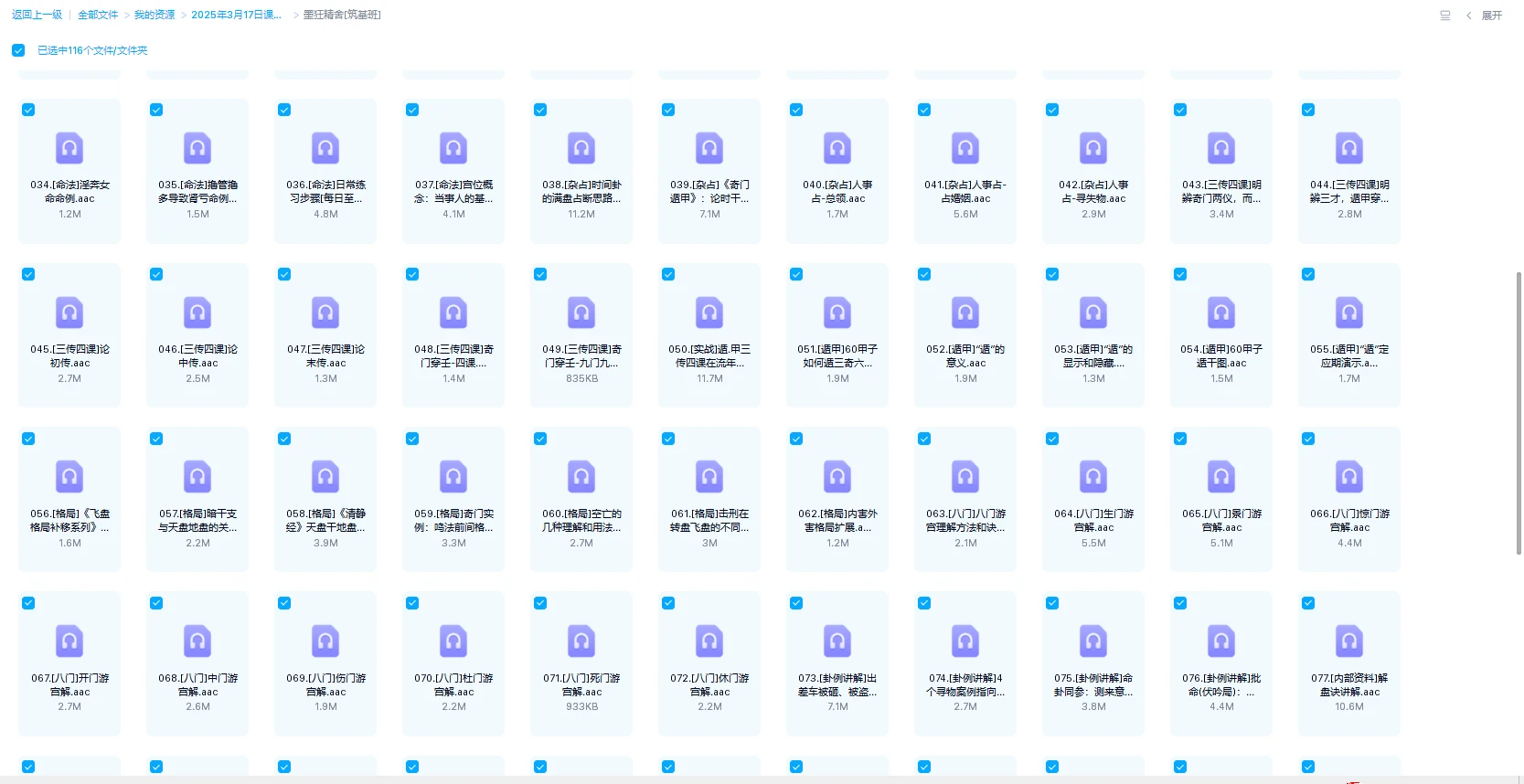Viewport: 1524px width, 784px height.
Task: Open audio icon of 077.[内部资料]解盘诀讲解.aac
Action: pyautogui.click(x=1349, y=641)
